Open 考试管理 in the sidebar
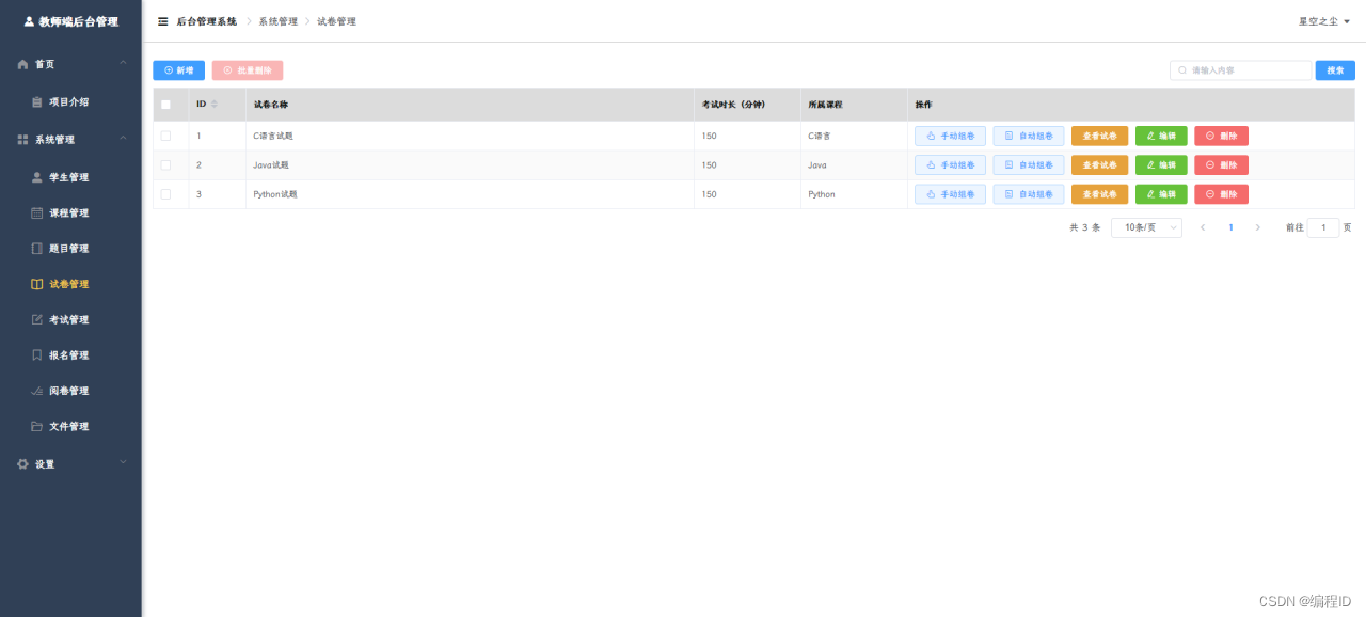1366x617 pixels. (x=71, y=320)
